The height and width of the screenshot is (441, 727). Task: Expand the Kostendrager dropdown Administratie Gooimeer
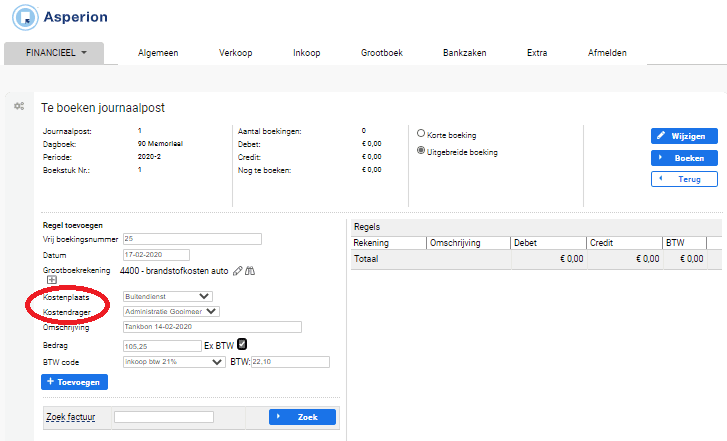[171, 312]
